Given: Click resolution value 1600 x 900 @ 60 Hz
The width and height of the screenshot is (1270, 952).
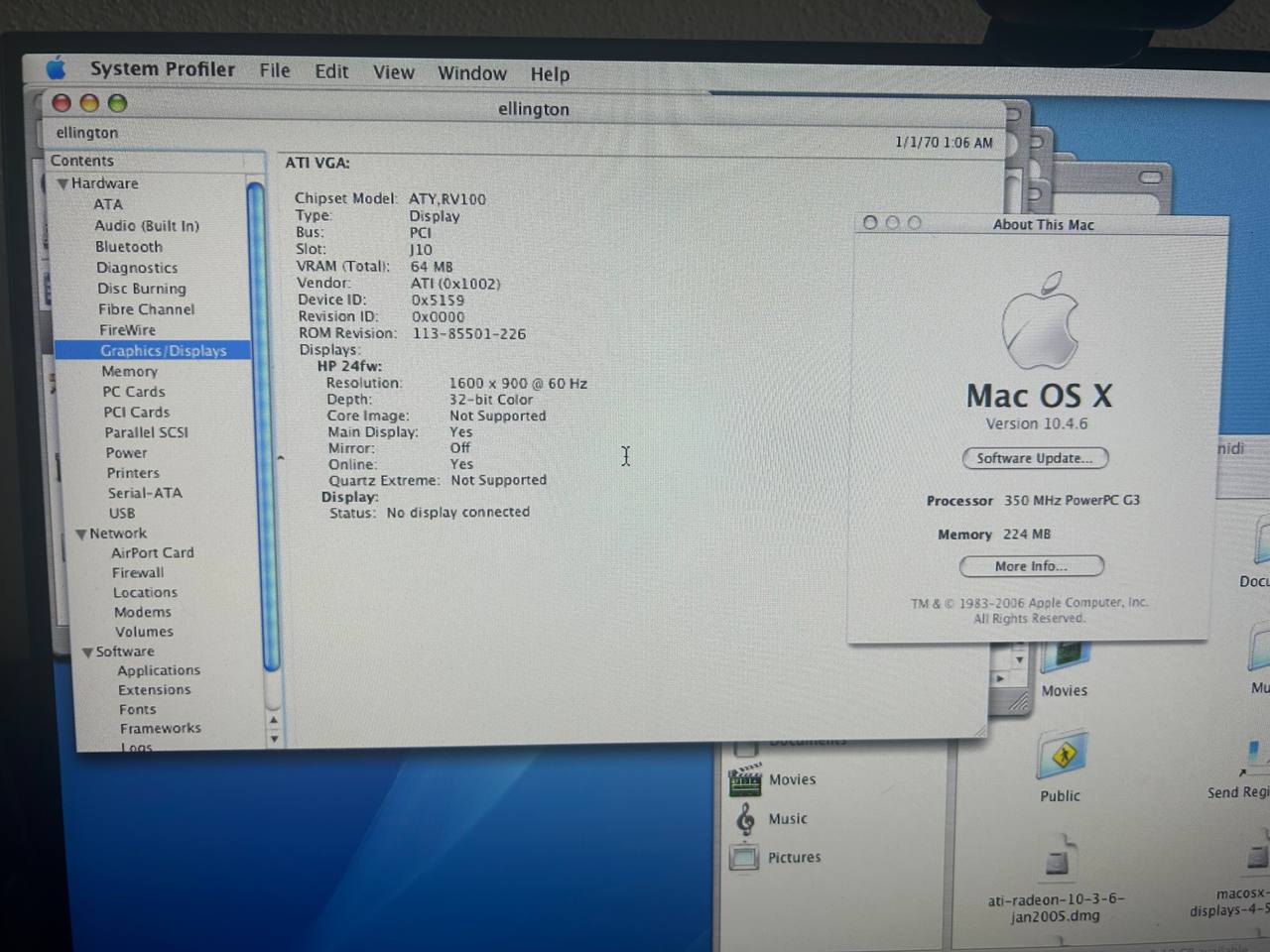Looking at the screenshot, I should (518, 383).
